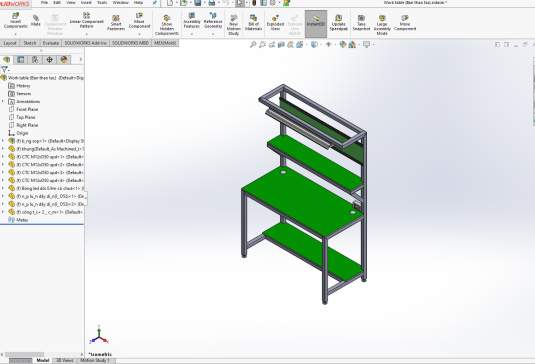Screen dimensions: 535x364
Task: Toggle Large Assembly Mode
Action: (x=382, y=25)
